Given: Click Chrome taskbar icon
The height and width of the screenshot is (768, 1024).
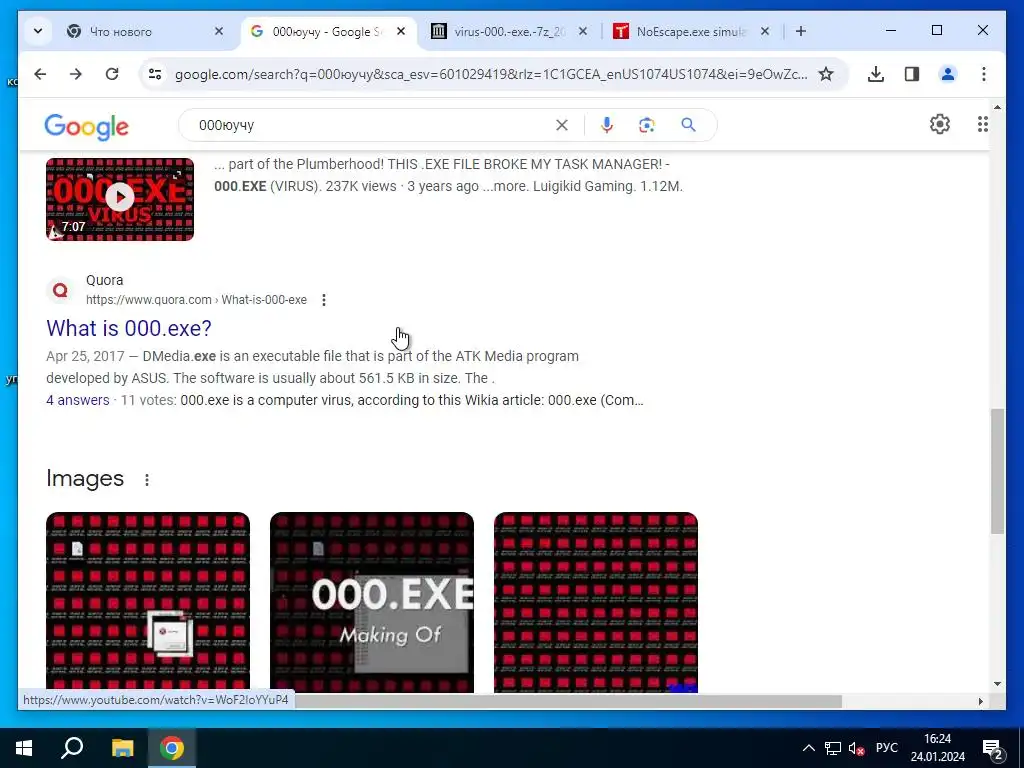Looking at the screenshot, I should pyautogui.click(x=172, y=748).
